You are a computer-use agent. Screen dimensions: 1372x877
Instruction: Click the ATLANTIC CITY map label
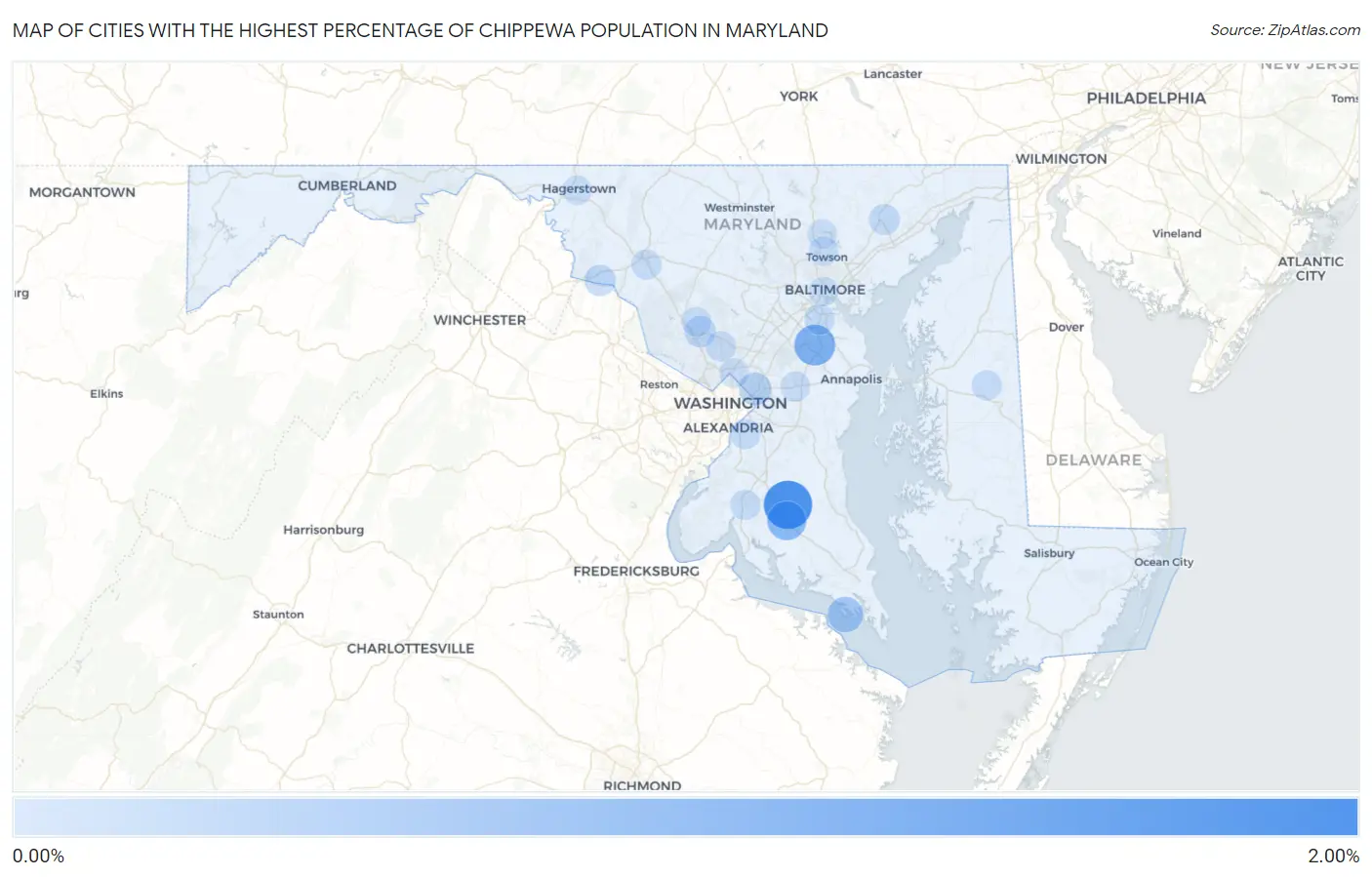tap(1311, 268)
